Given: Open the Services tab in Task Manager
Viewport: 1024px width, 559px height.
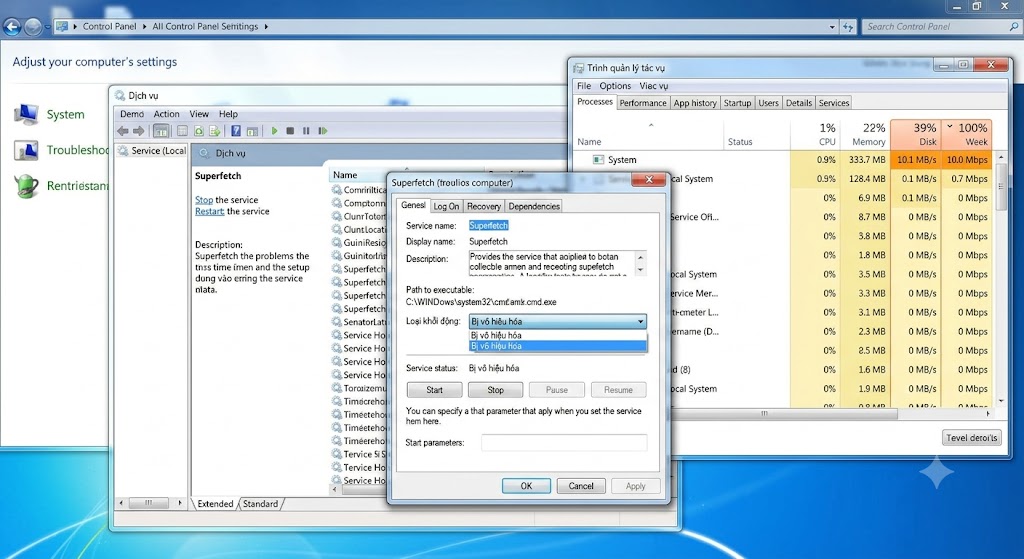Looking at the screenshot, I should [834, 103].
